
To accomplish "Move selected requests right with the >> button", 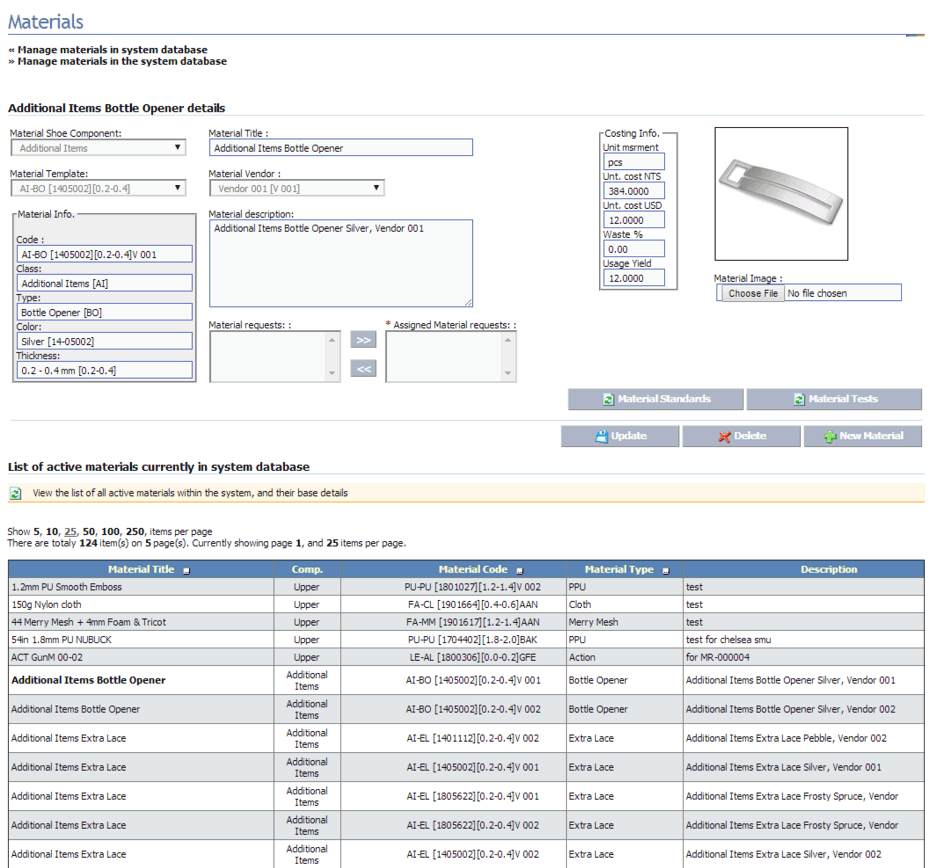I will pos(363,340).
